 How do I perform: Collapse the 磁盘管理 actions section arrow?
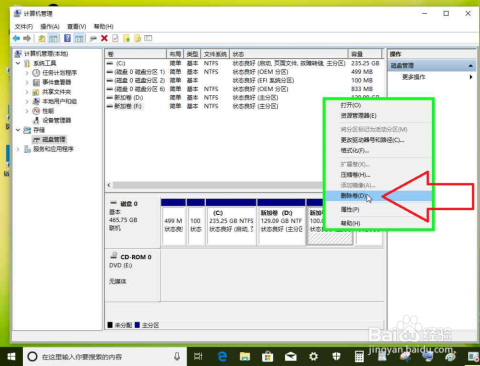(470, 66)
